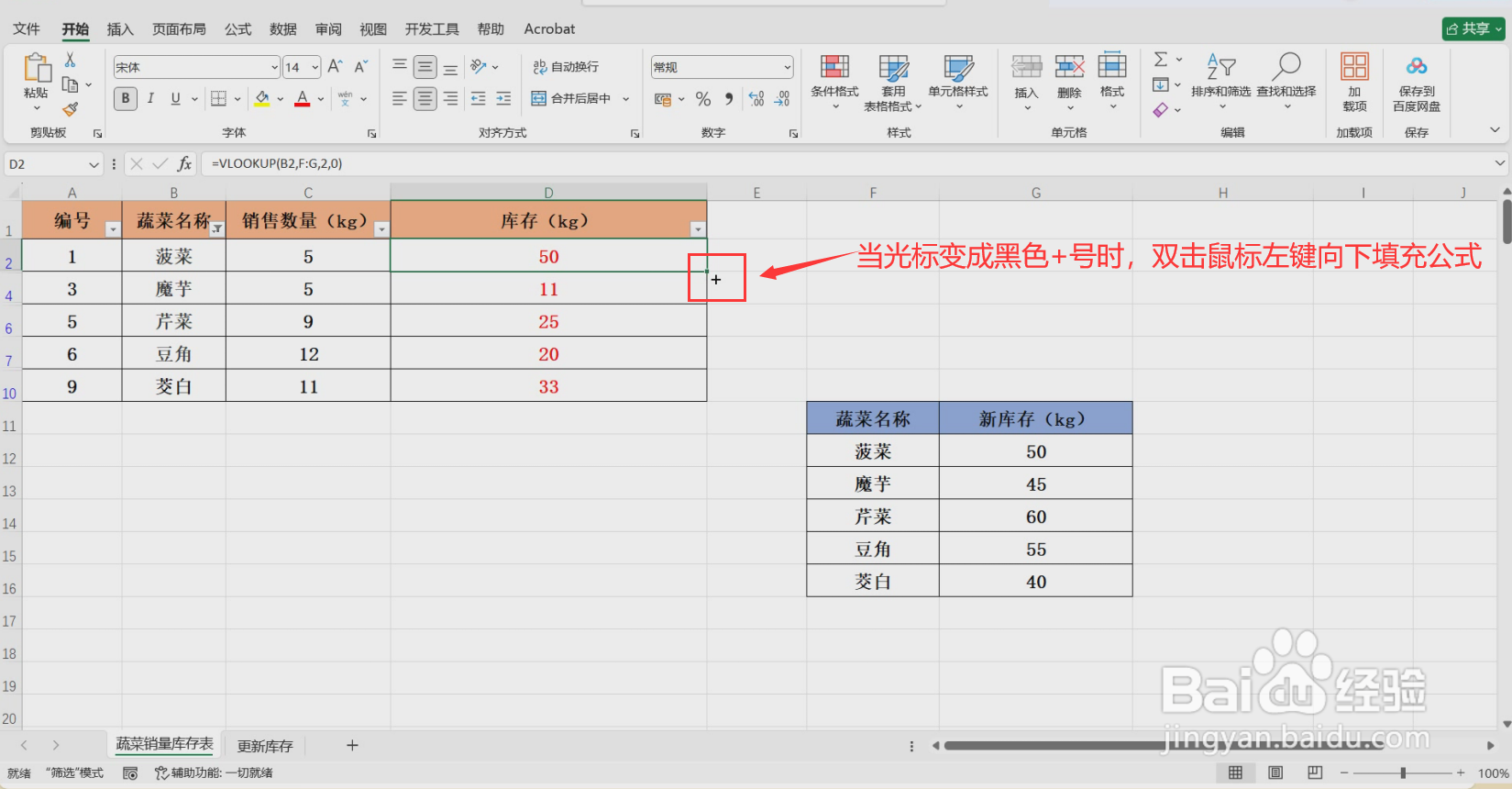Switch to the 插入 (Insert) tab
The image size is (1512, 789).
point(120,29)
